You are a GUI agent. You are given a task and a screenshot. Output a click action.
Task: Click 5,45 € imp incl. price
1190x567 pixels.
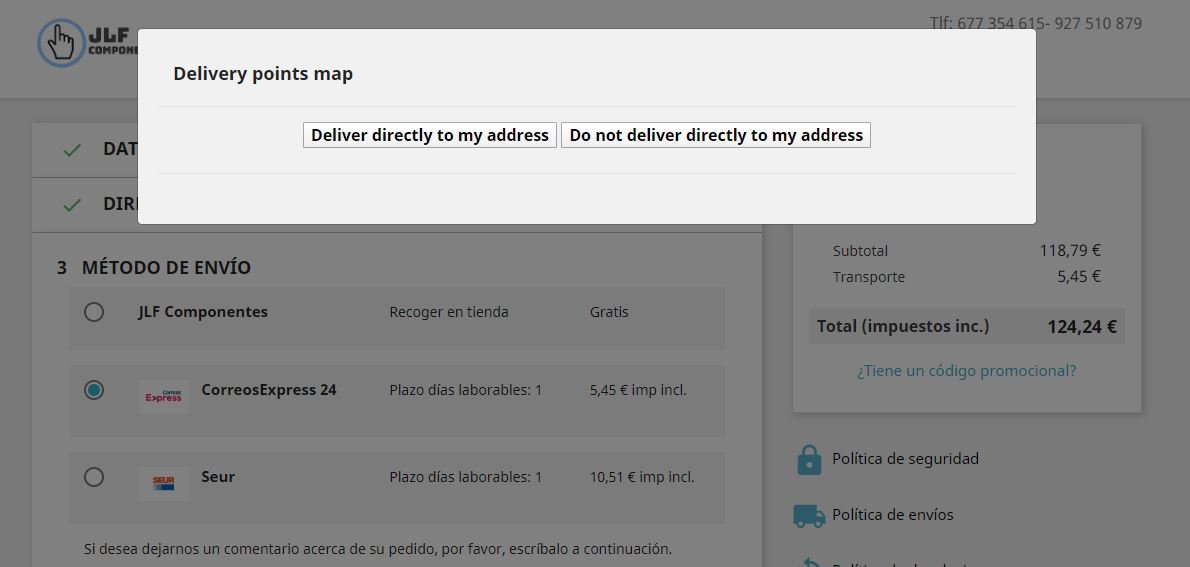(x=638, y=390)
